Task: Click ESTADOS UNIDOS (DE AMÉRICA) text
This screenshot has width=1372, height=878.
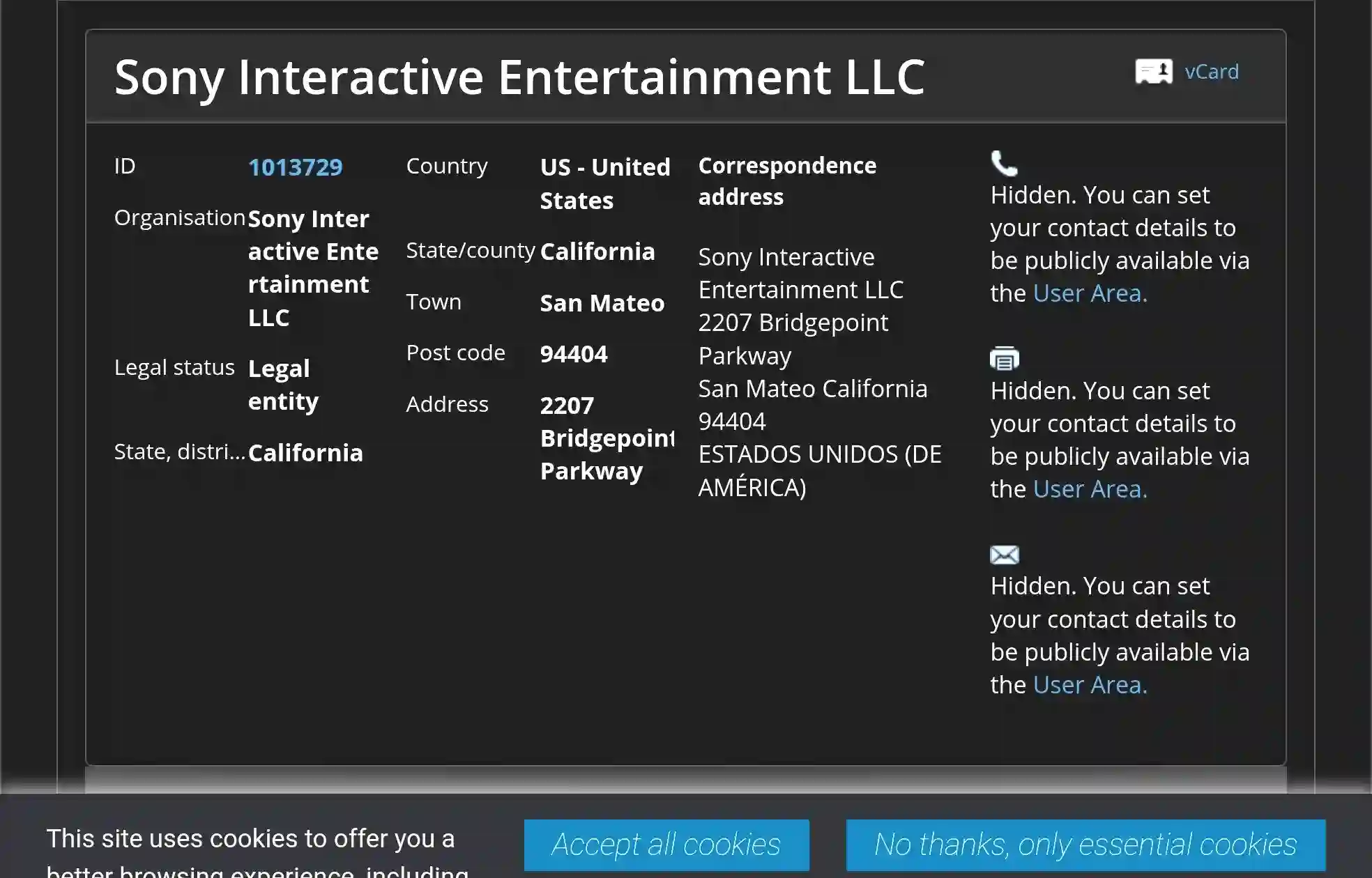Action: [x=820, y=470]
